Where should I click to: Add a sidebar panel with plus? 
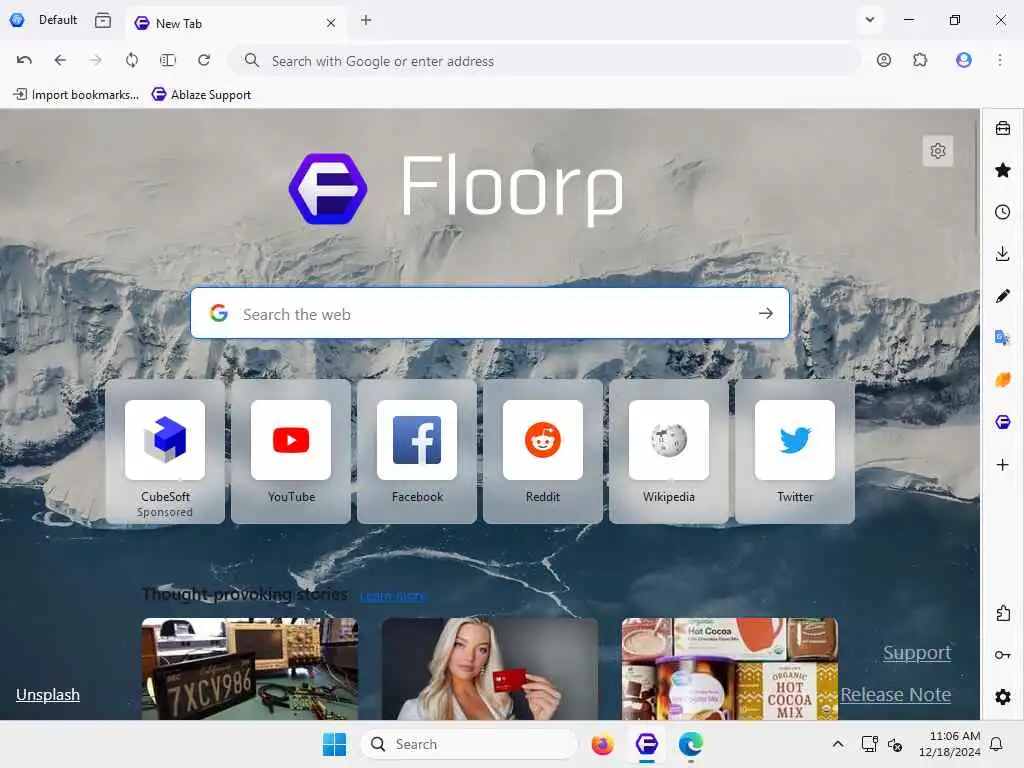(1002, 464)
